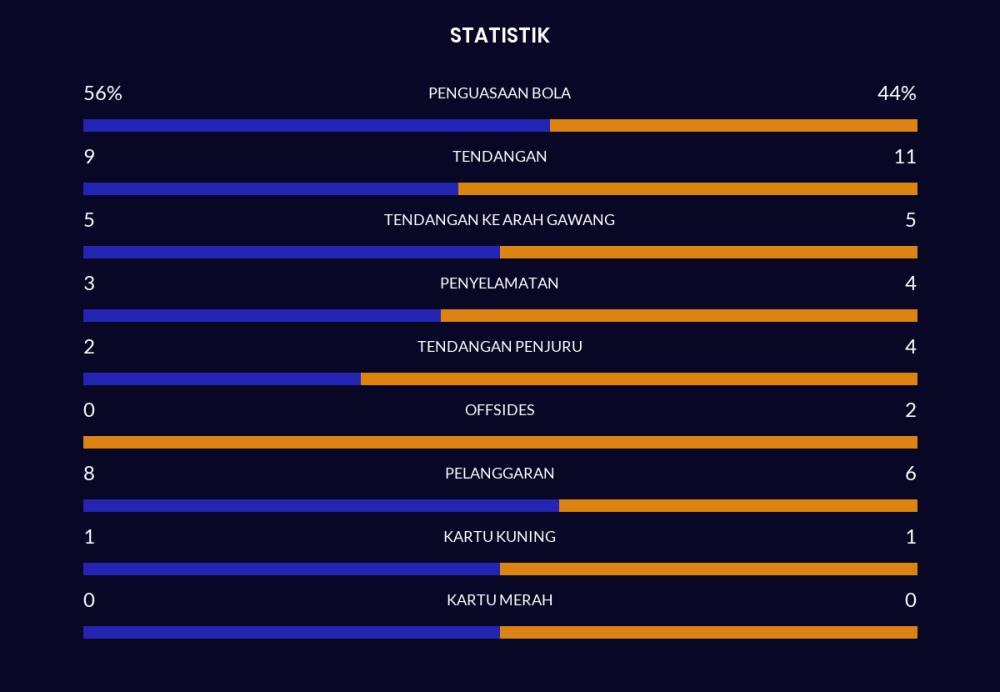Click the orange shots-on-target bar segment
The image size is (1000, 692).
tap(709, 252)
